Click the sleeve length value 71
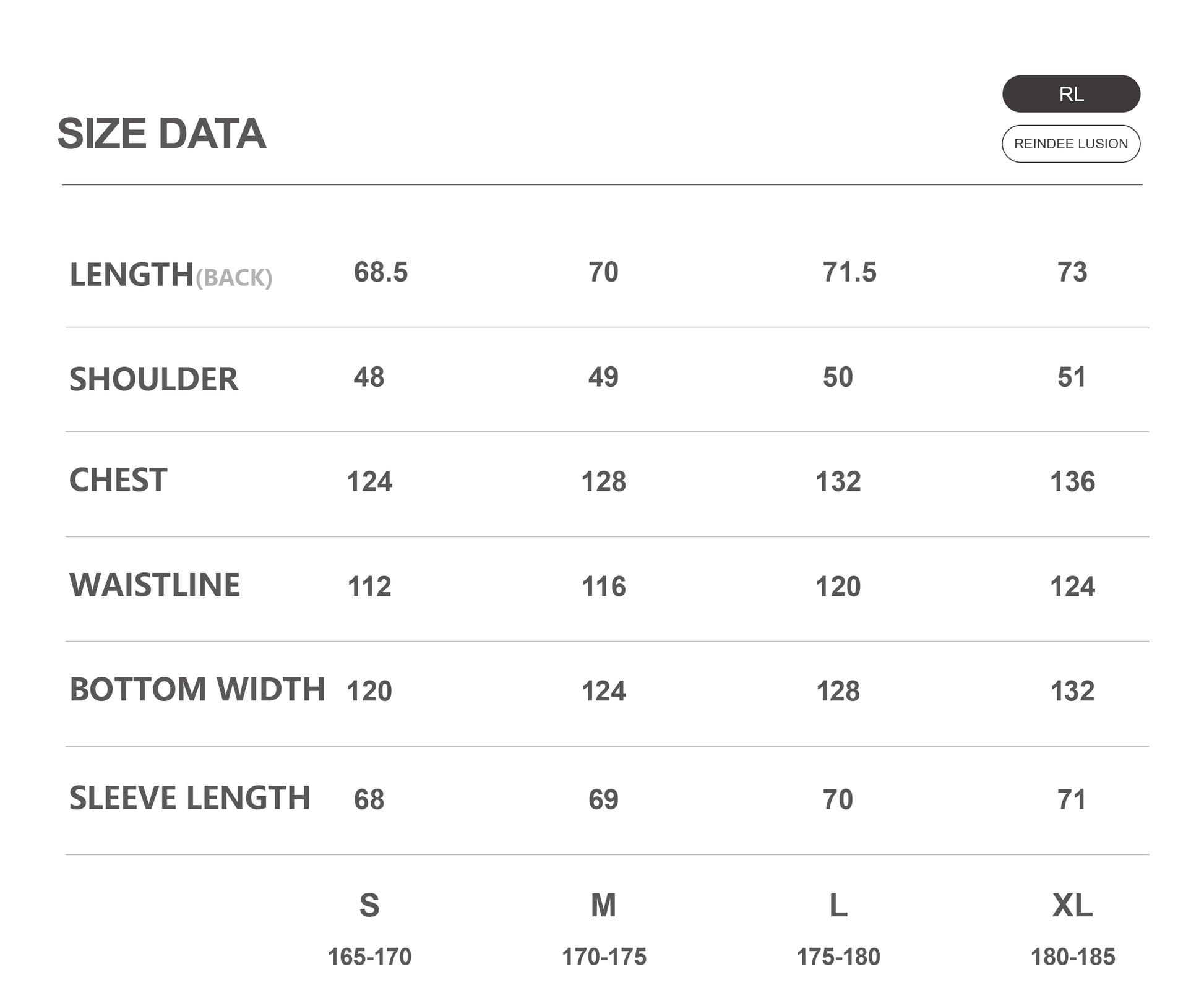Viewport: 1204px width, 1006px height. [1072, 799]
